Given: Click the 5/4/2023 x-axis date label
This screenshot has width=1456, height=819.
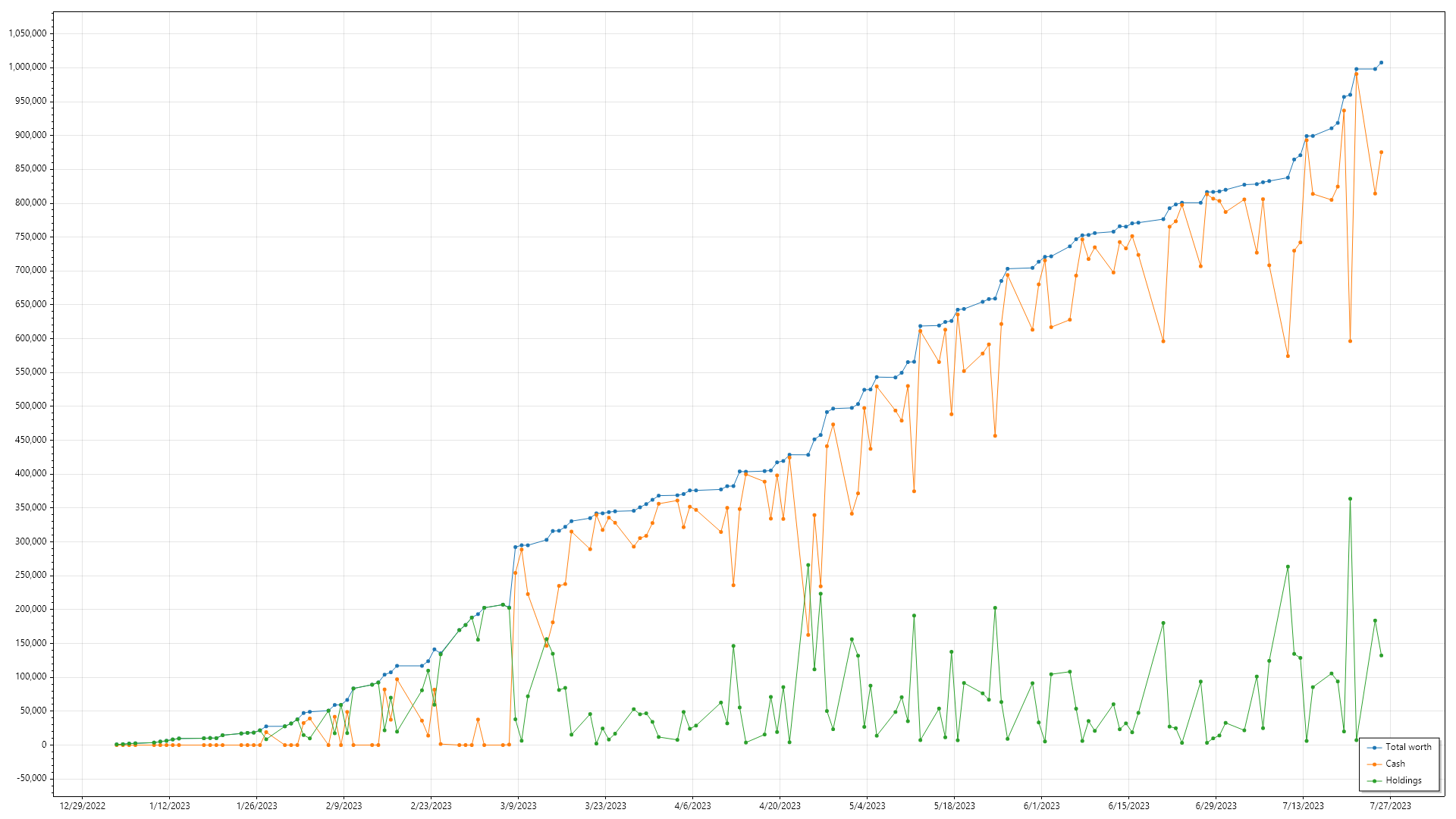Looking at the screenshot, I should 867,806.
